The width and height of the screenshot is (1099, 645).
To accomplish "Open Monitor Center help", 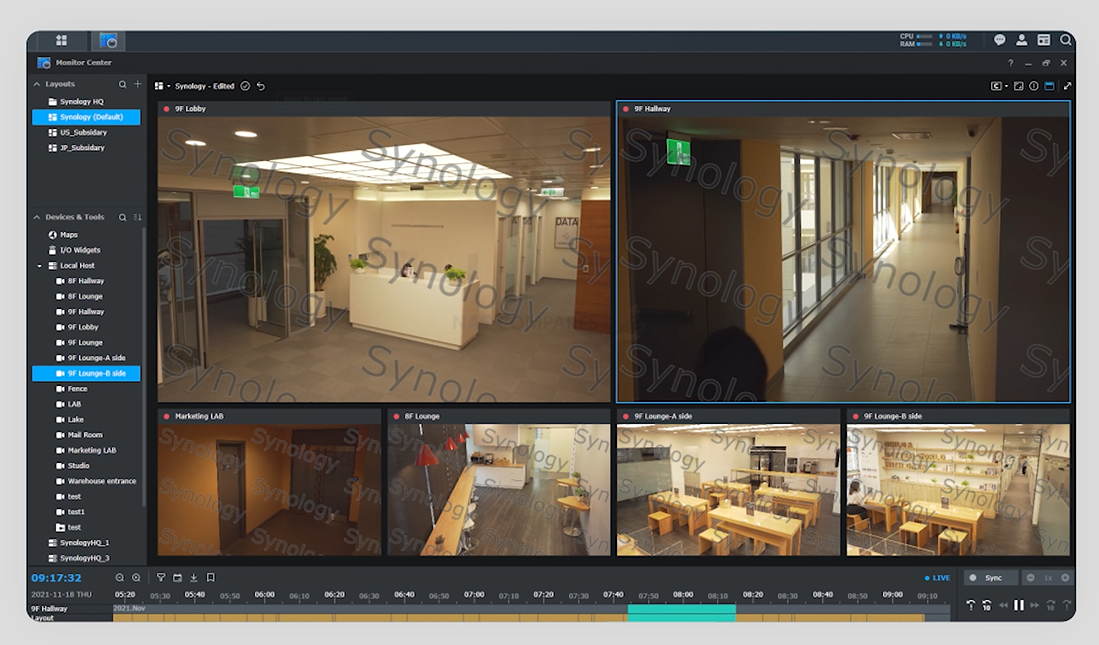I will pyautogui.click(x=1010, y=62).
